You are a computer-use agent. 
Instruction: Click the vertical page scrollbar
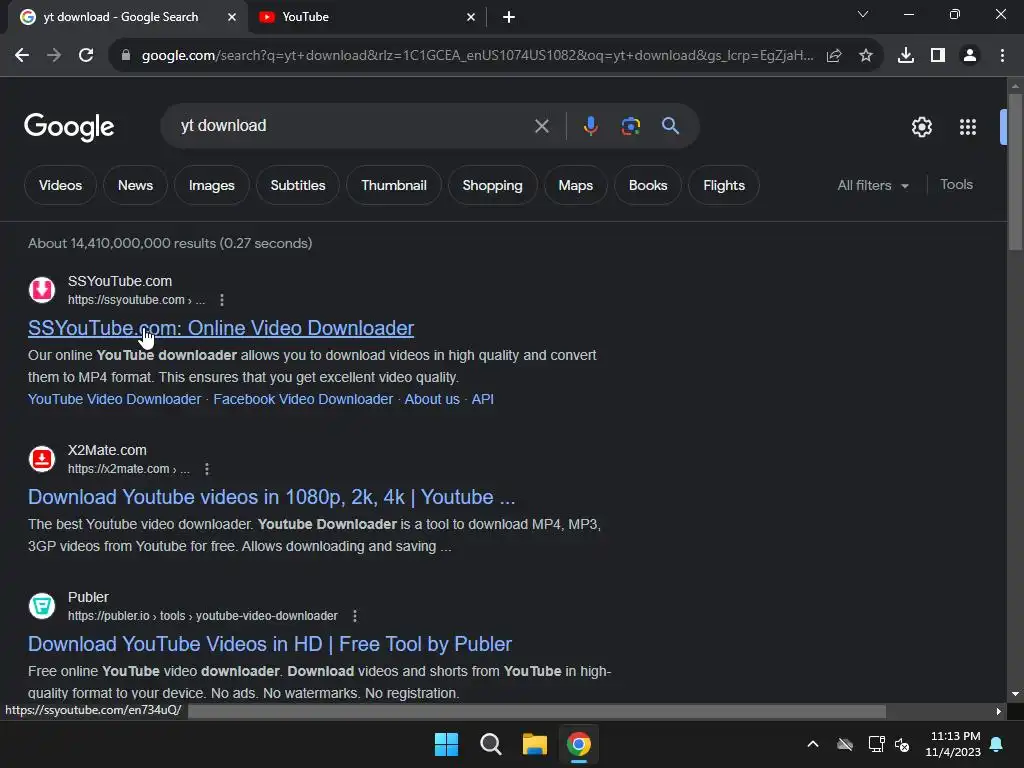point(1015,172)
